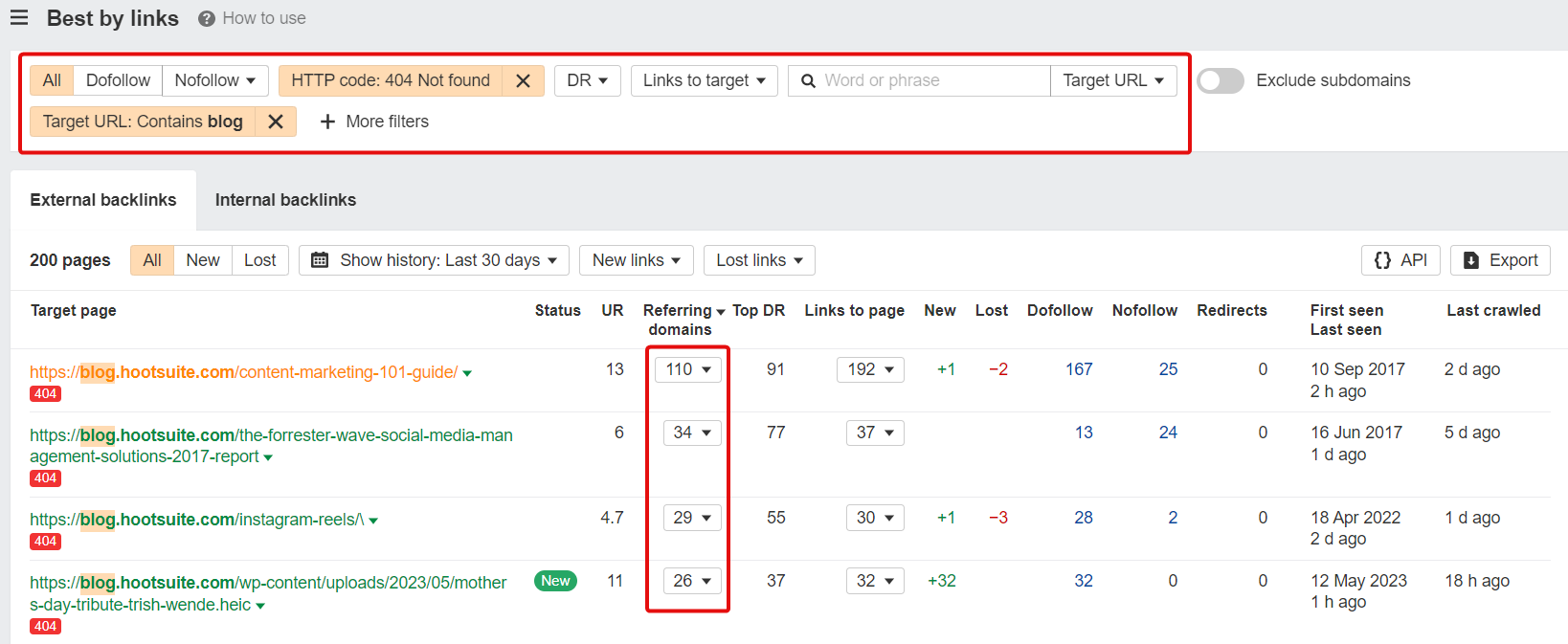Open content-marketing-101-guide target page link

click(244, 372)
